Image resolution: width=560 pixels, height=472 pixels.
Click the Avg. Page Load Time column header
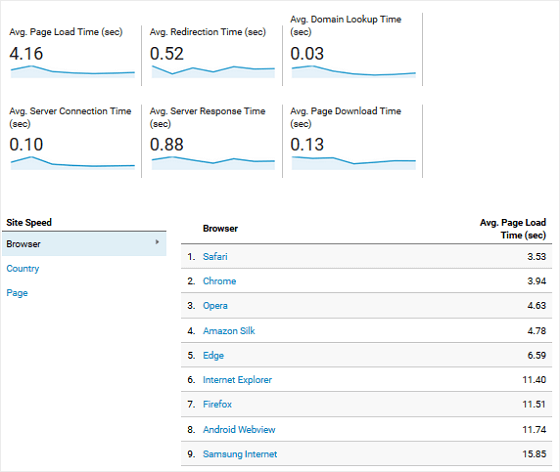tap(513, 229)
